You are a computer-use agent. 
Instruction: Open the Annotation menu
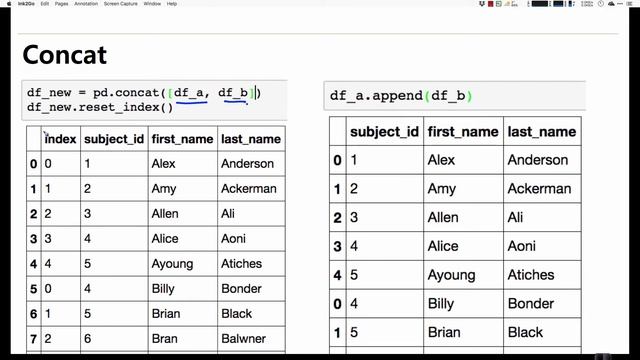click(86, 4)
